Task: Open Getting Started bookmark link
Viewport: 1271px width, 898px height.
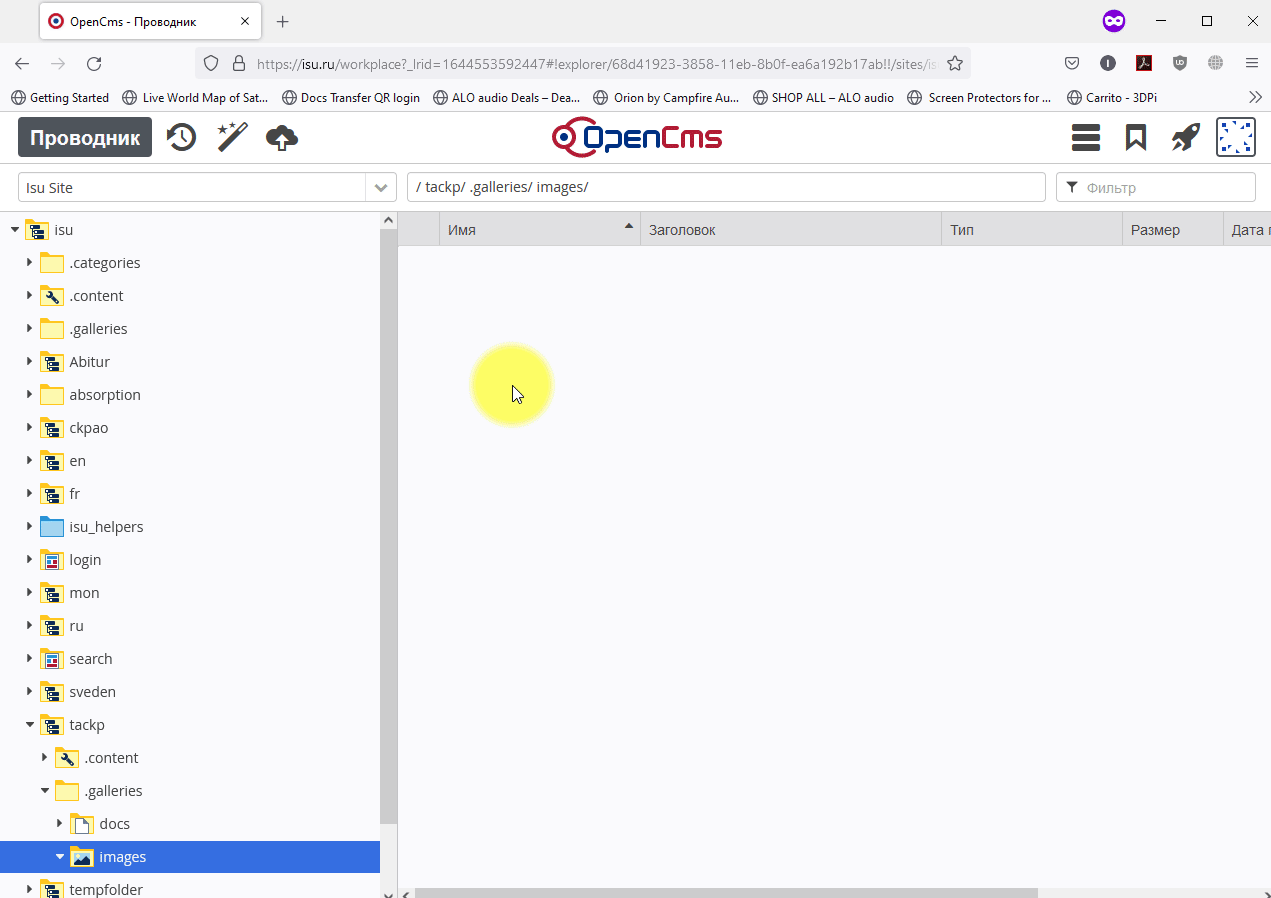Action: 60,98
